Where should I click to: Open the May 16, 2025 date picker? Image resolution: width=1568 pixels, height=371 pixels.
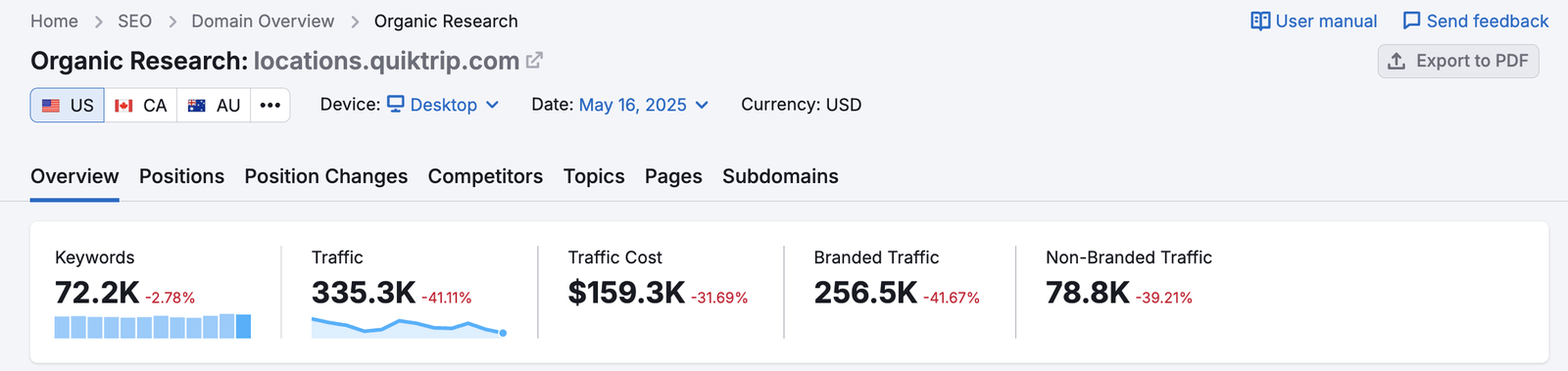point(644,105)
